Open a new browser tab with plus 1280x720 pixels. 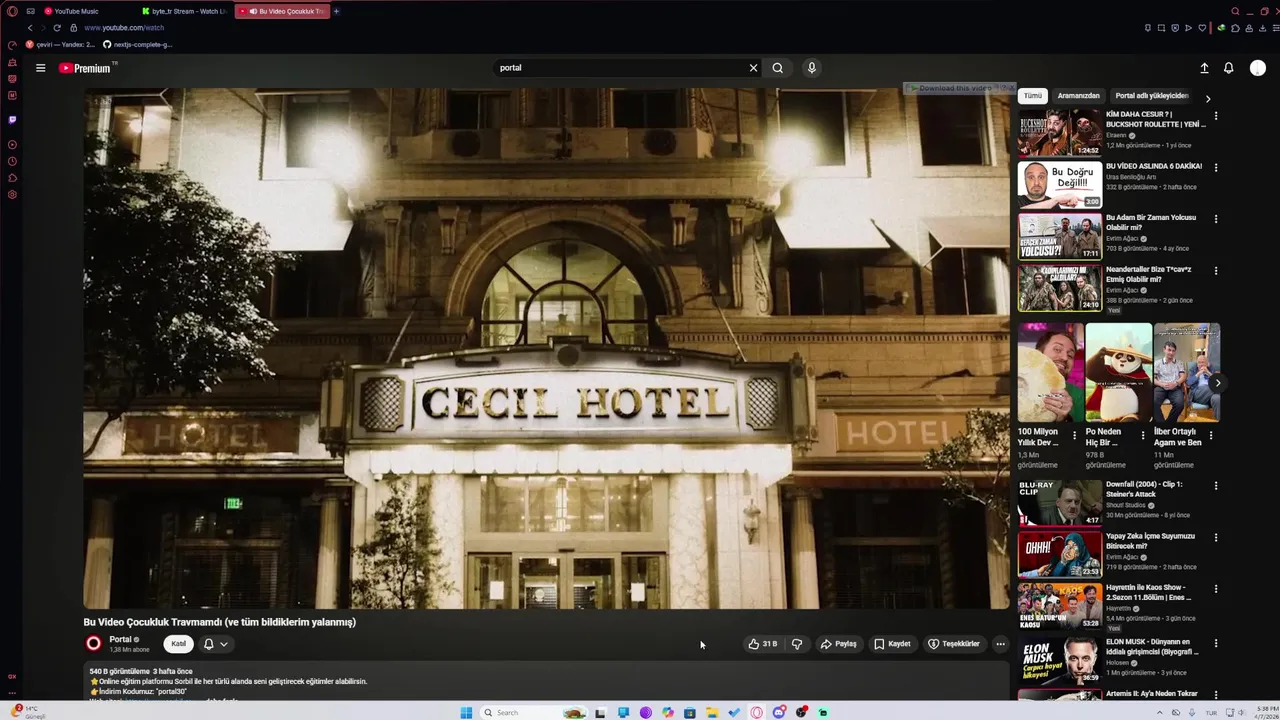[x=336, y=11]
